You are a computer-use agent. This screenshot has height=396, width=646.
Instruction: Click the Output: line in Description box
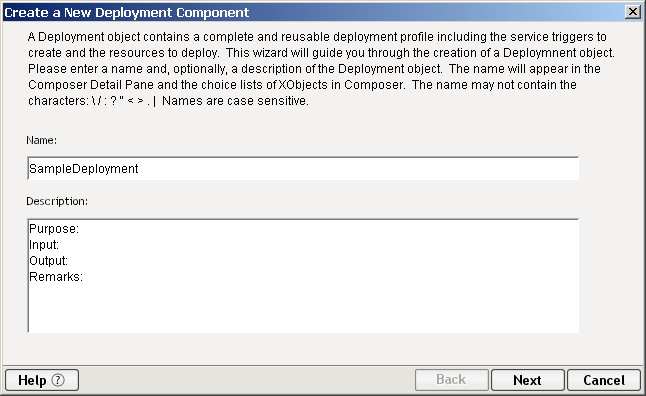(49, 260)
